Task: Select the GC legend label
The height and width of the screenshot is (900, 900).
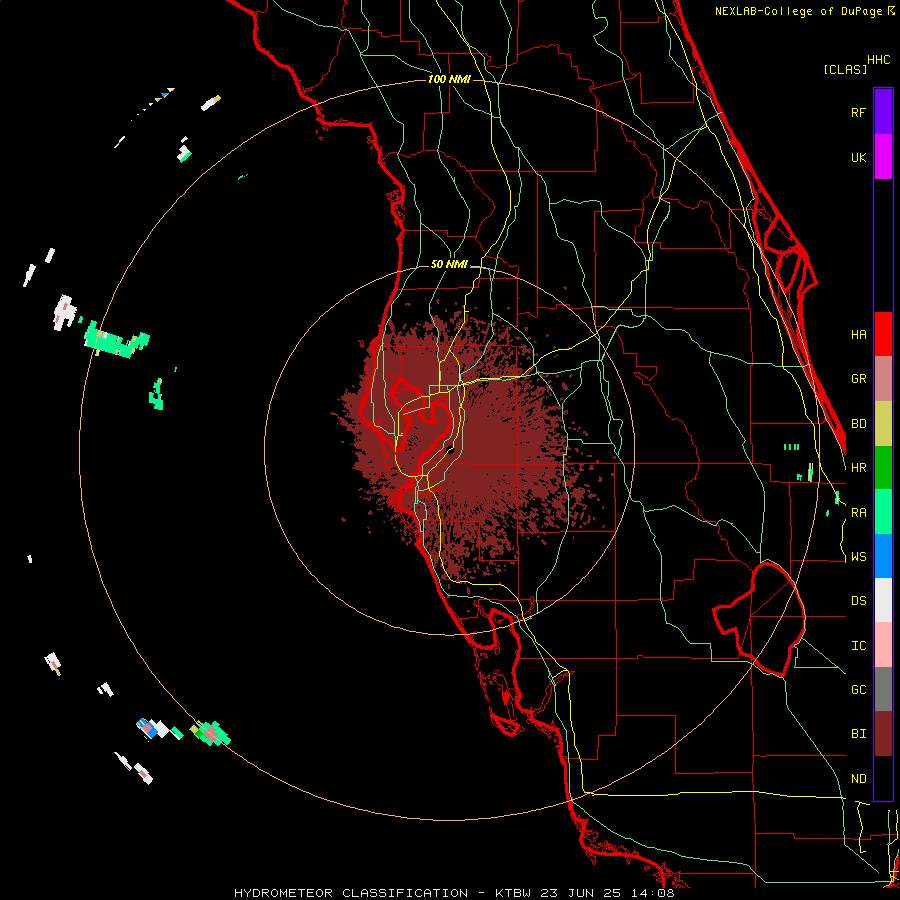Action: (x=858, y=690)
